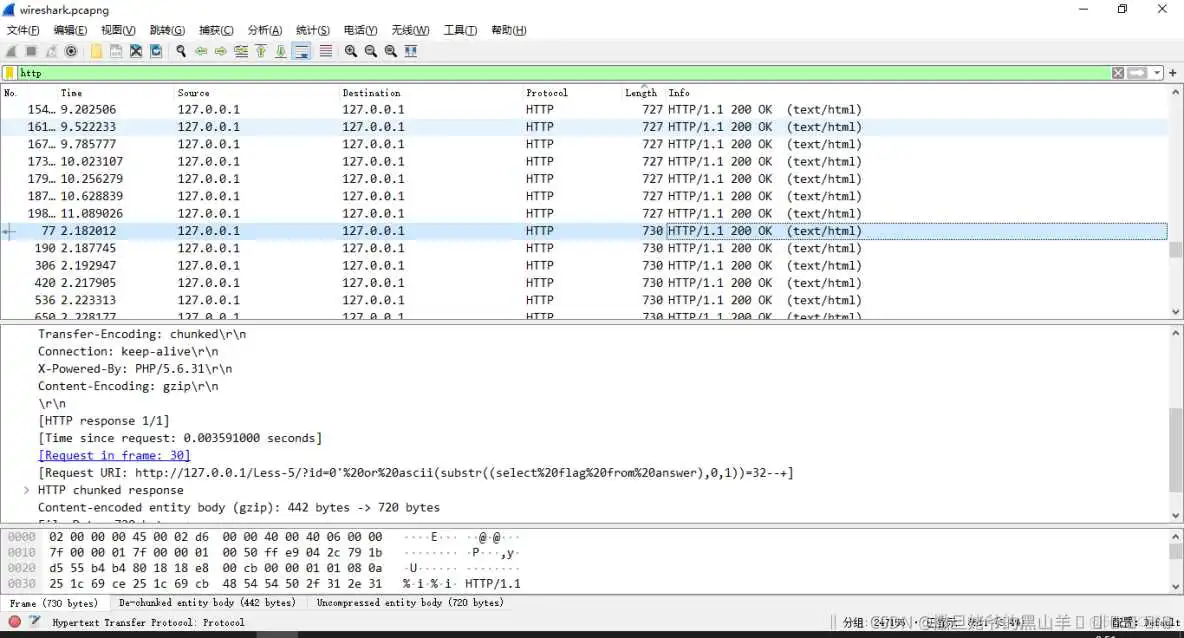Select the red Stop Capture icon
This screenshot has width=1184, height=638.
click(31, 51)
